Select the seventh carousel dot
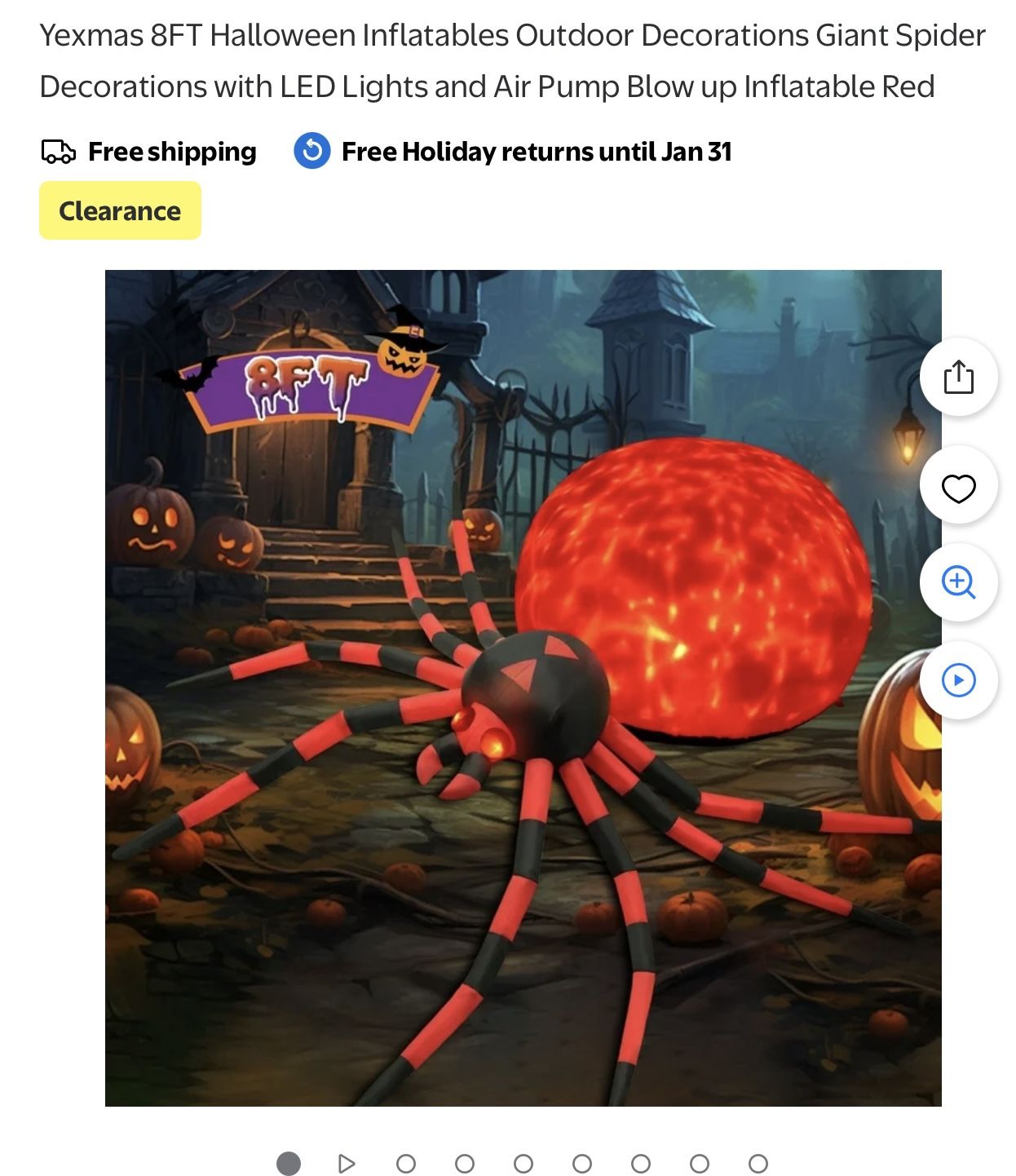 pos(641,1163)
